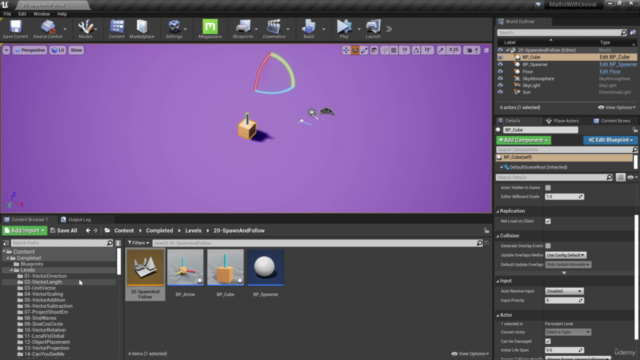Maximize the viewport with corner icon
The image size is (640, 360).
point(486,50)
